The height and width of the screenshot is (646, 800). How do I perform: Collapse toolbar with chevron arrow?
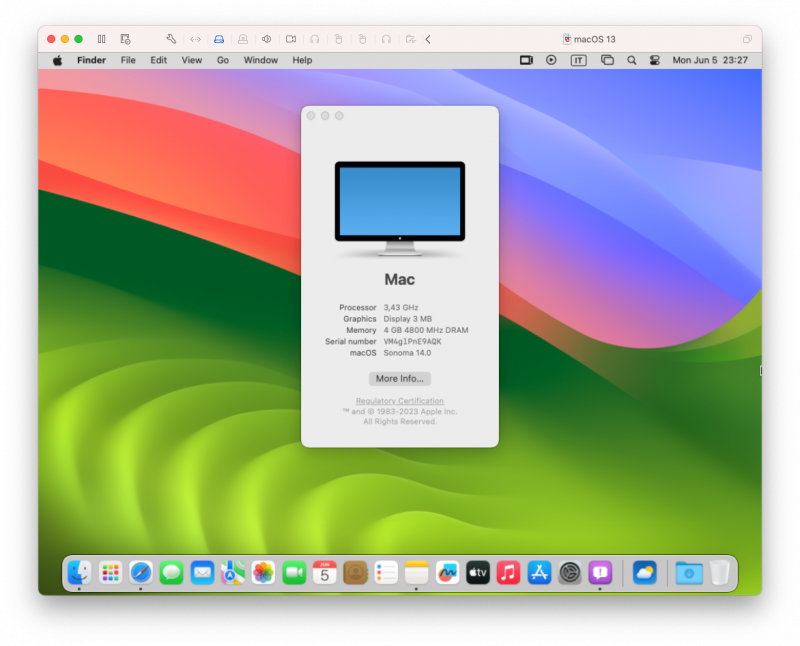pyautogui.click(x=428, y=39)
